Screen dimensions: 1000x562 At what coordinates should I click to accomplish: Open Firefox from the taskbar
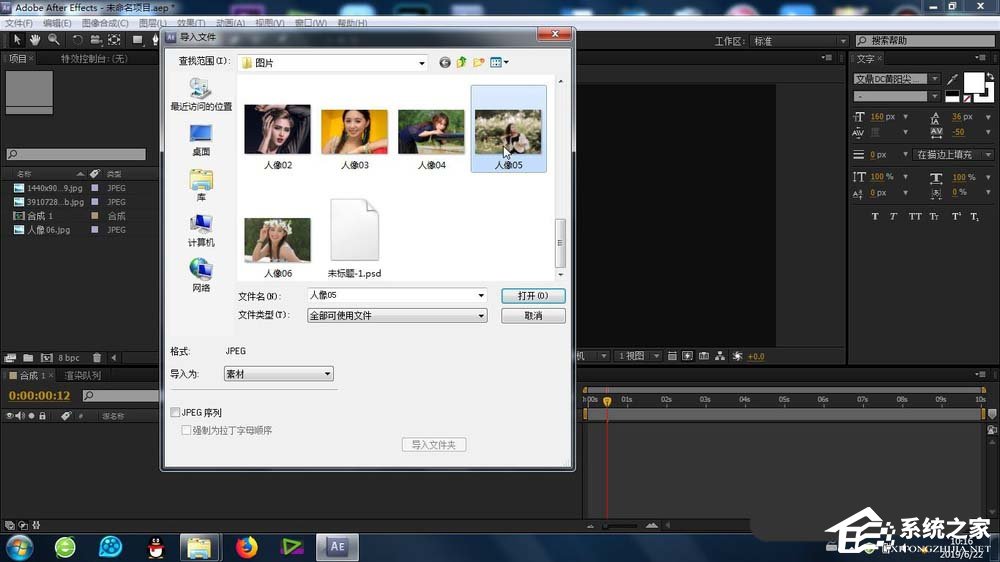246,547
